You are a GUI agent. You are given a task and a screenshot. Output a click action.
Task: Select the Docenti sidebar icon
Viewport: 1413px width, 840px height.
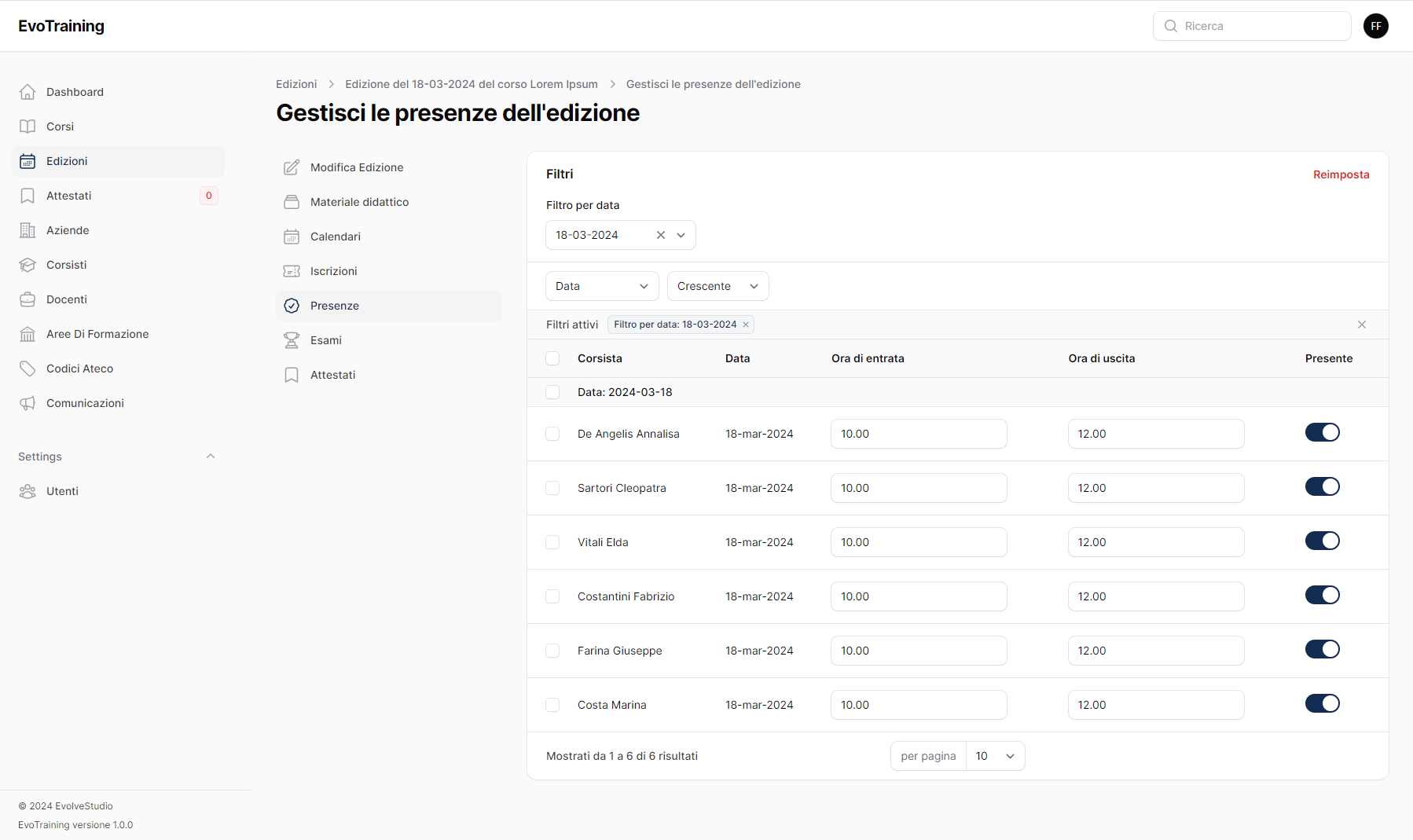tap(28, 299)
